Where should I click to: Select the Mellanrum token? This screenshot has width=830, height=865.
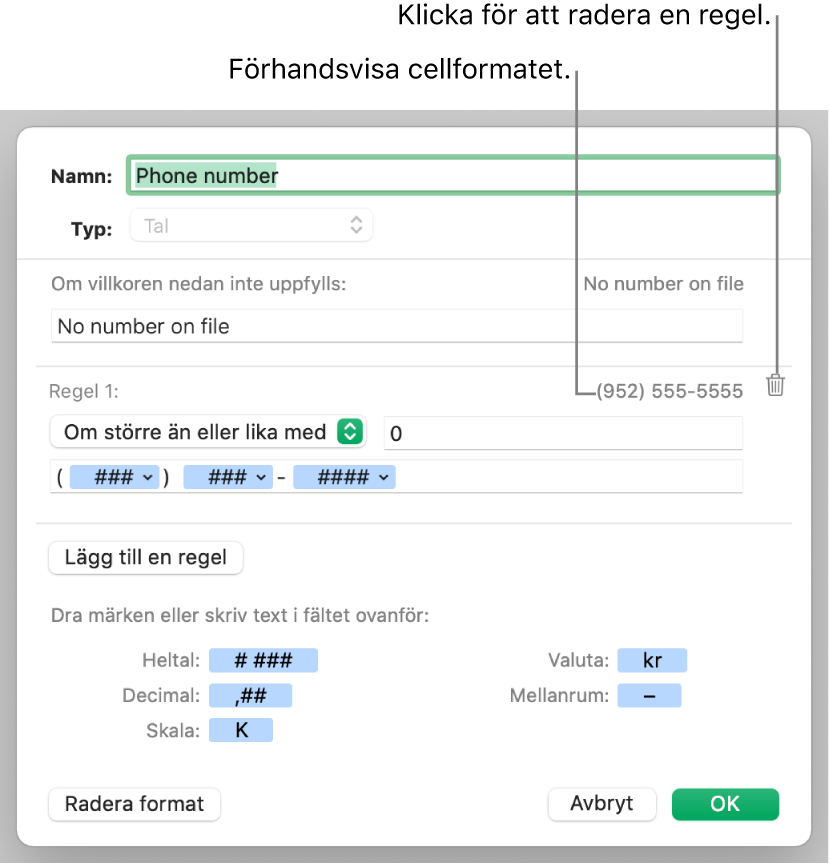click(x=649, y=695)
